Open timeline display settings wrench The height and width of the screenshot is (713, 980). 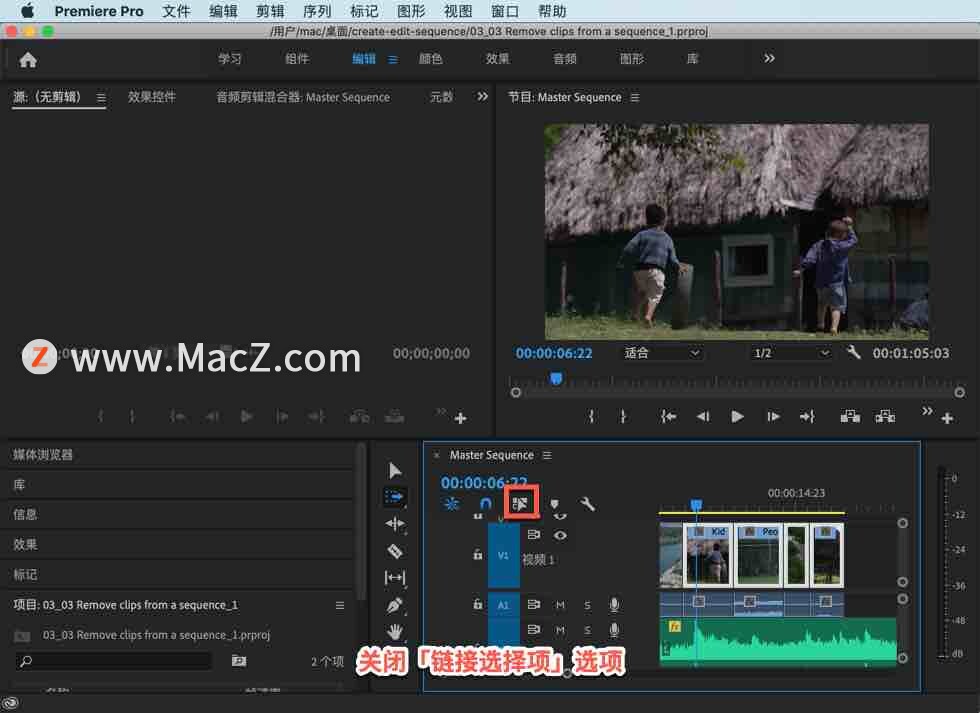pyautogui.click(x=588, y=504)
